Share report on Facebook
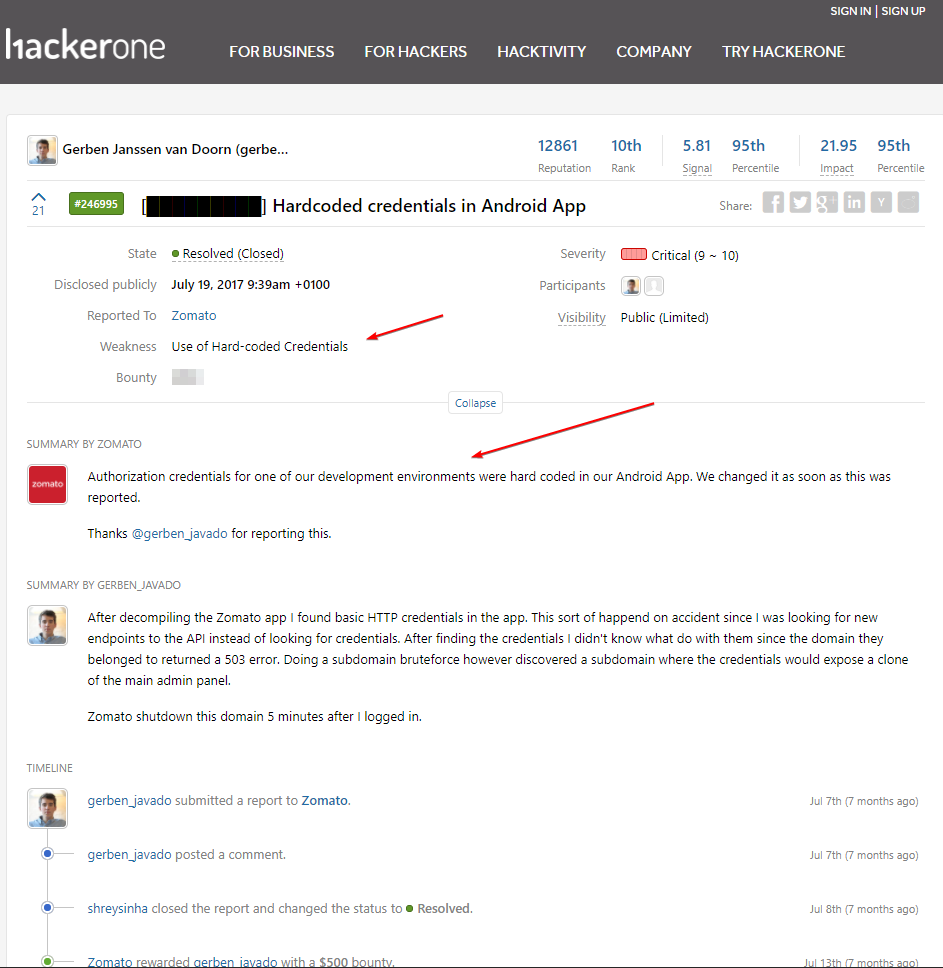The height and width of the screenshot is (968, 943). click(x=773, y=202)
